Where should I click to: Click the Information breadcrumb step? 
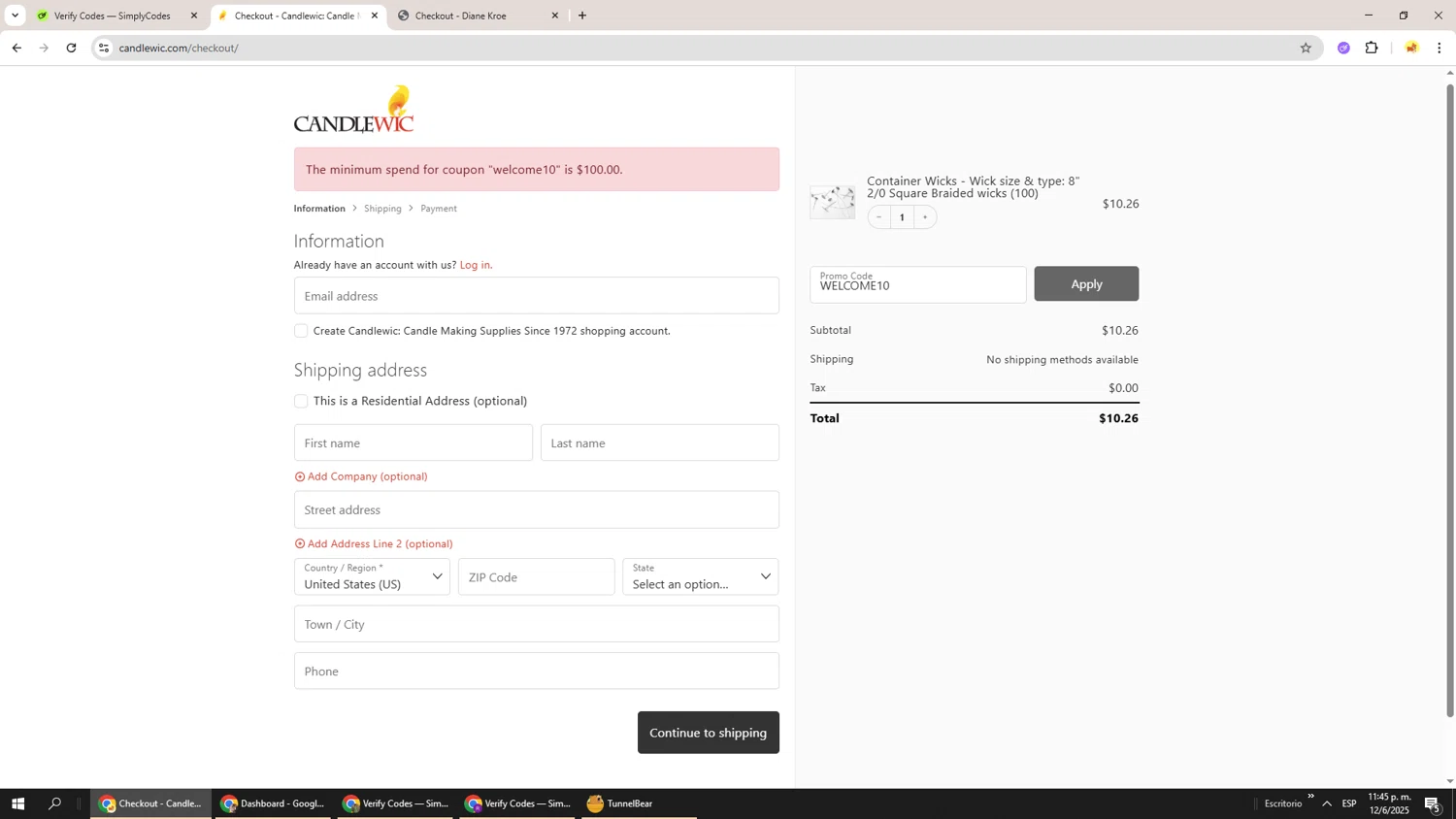click(x=319, y=209)
